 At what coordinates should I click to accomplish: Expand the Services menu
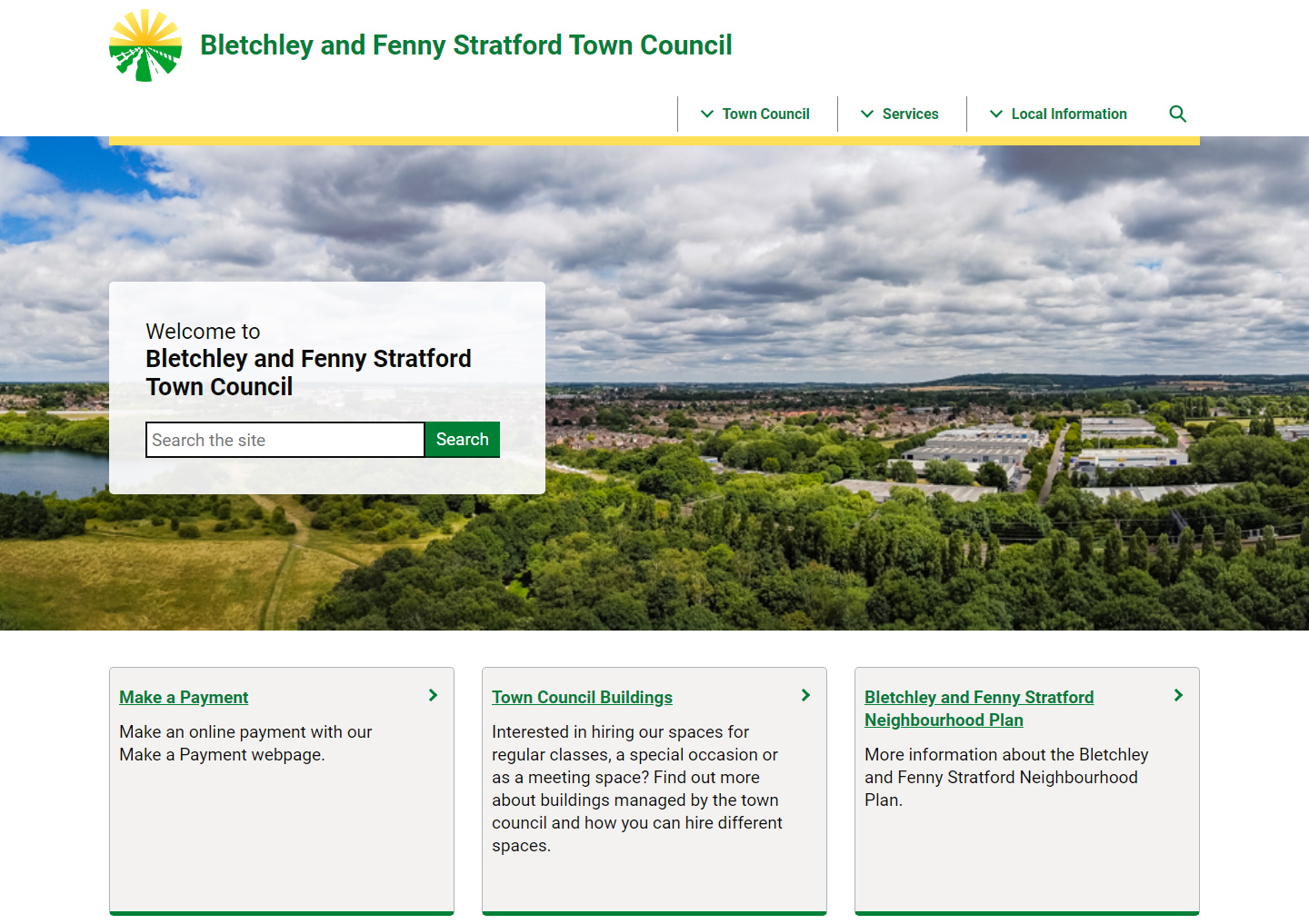click(x=900, y=114)
